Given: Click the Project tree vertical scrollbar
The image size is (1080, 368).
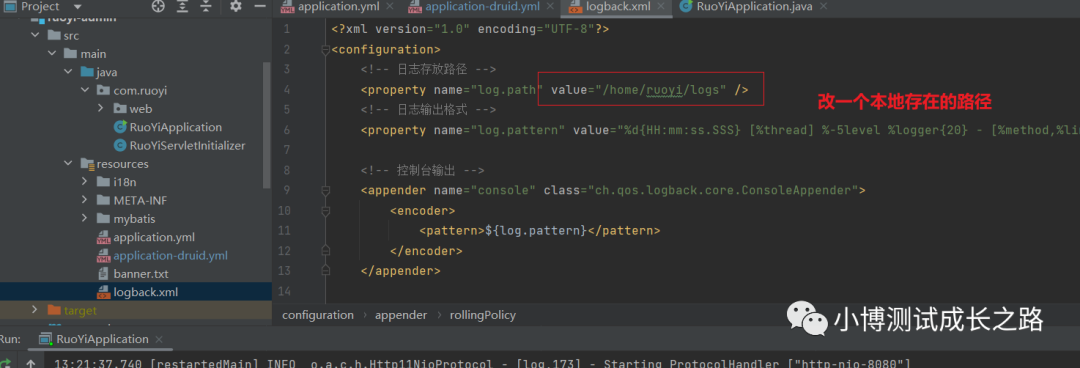Looking at the screenshot, I should (267, 124).
